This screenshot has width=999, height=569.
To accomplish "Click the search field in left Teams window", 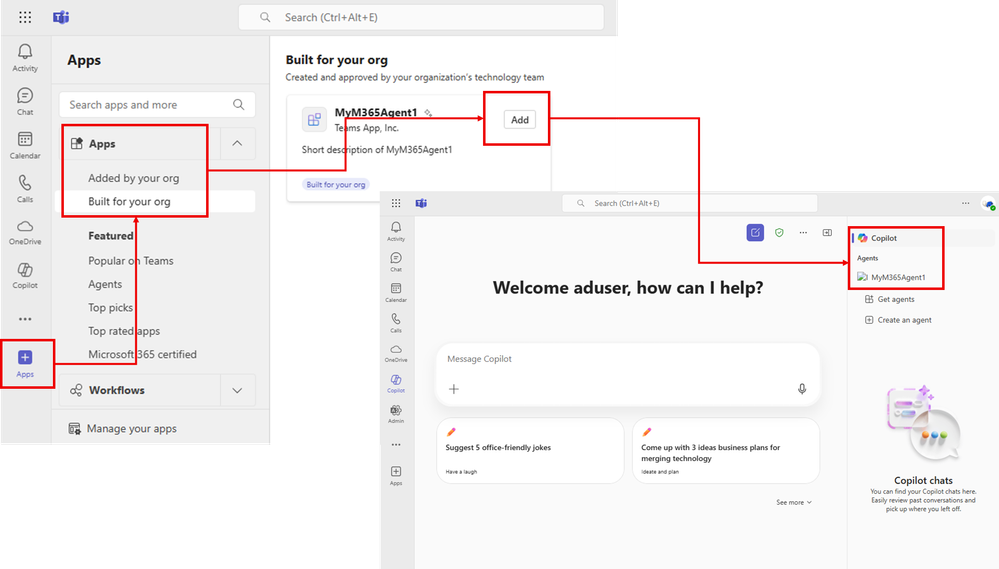I will pos(421,17).
